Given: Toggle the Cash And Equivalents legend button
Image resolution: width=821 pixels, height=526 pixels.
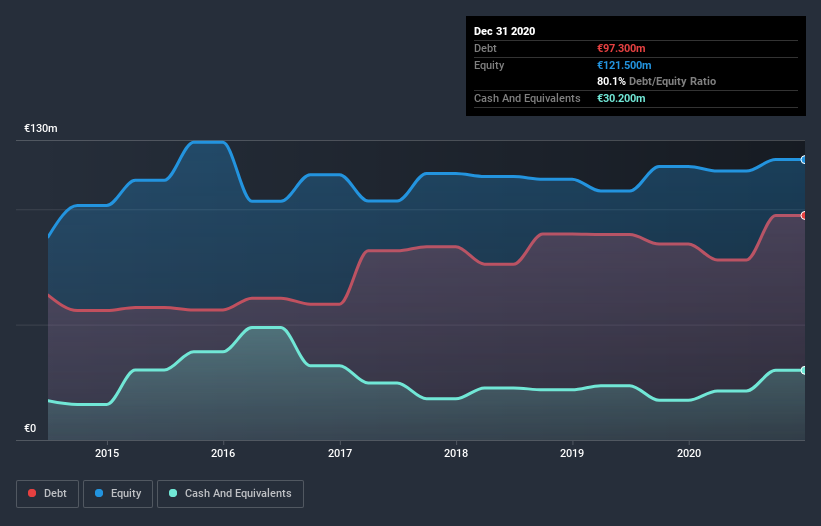Looking at the screenshot, I should point(230,494).
